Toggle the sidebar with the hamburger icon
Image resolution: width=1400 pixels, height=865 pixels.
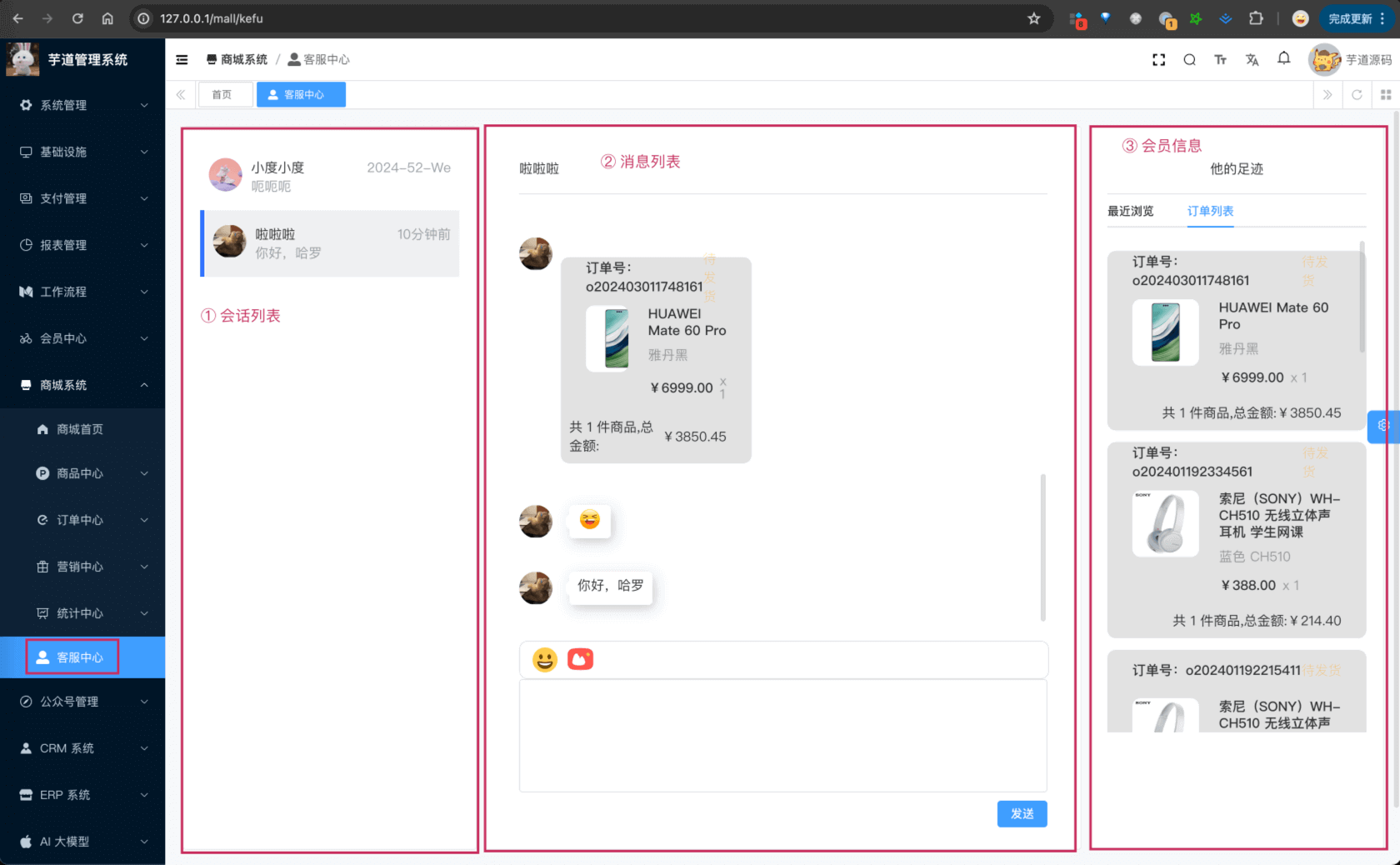pos(182,59)
